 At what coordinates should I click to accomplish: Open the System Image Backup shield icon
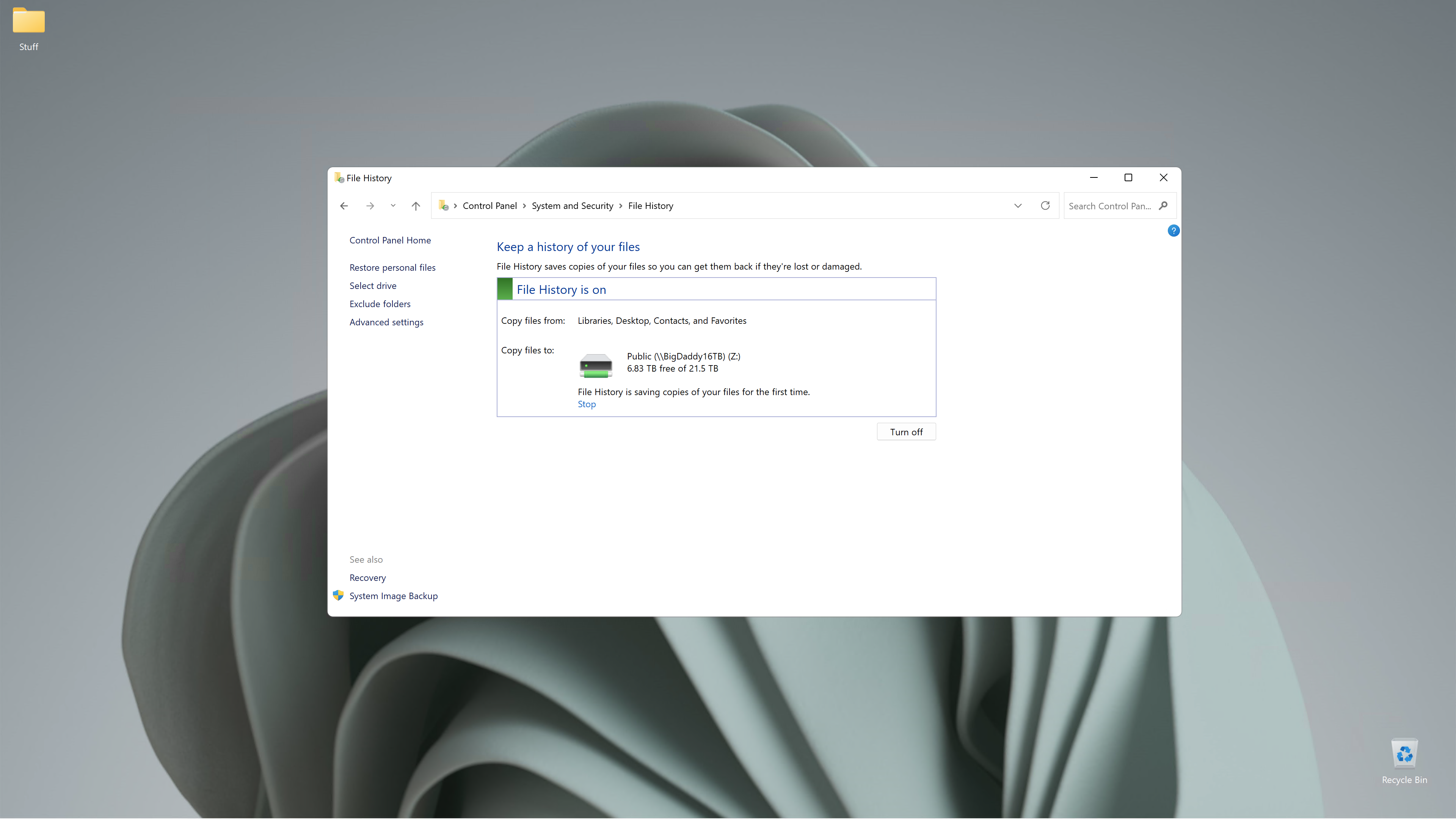(x=338, y=595)
